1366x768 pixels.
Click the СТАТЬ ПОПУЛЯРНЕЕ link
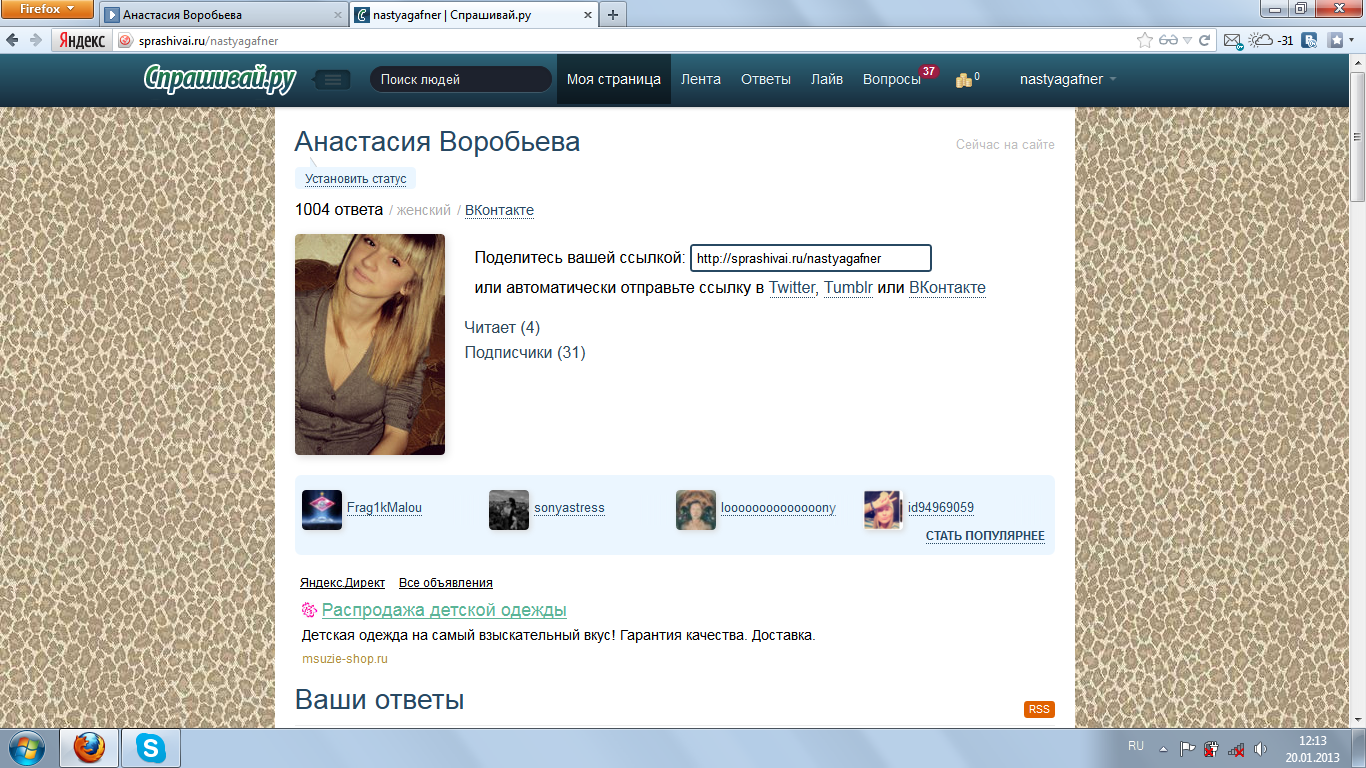point(985,536)
